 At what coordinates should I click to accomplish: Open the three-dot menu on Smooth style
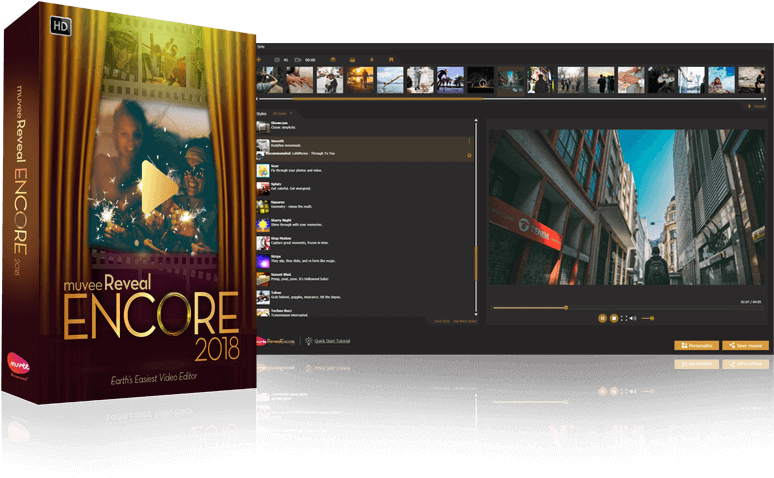point(469,142)
